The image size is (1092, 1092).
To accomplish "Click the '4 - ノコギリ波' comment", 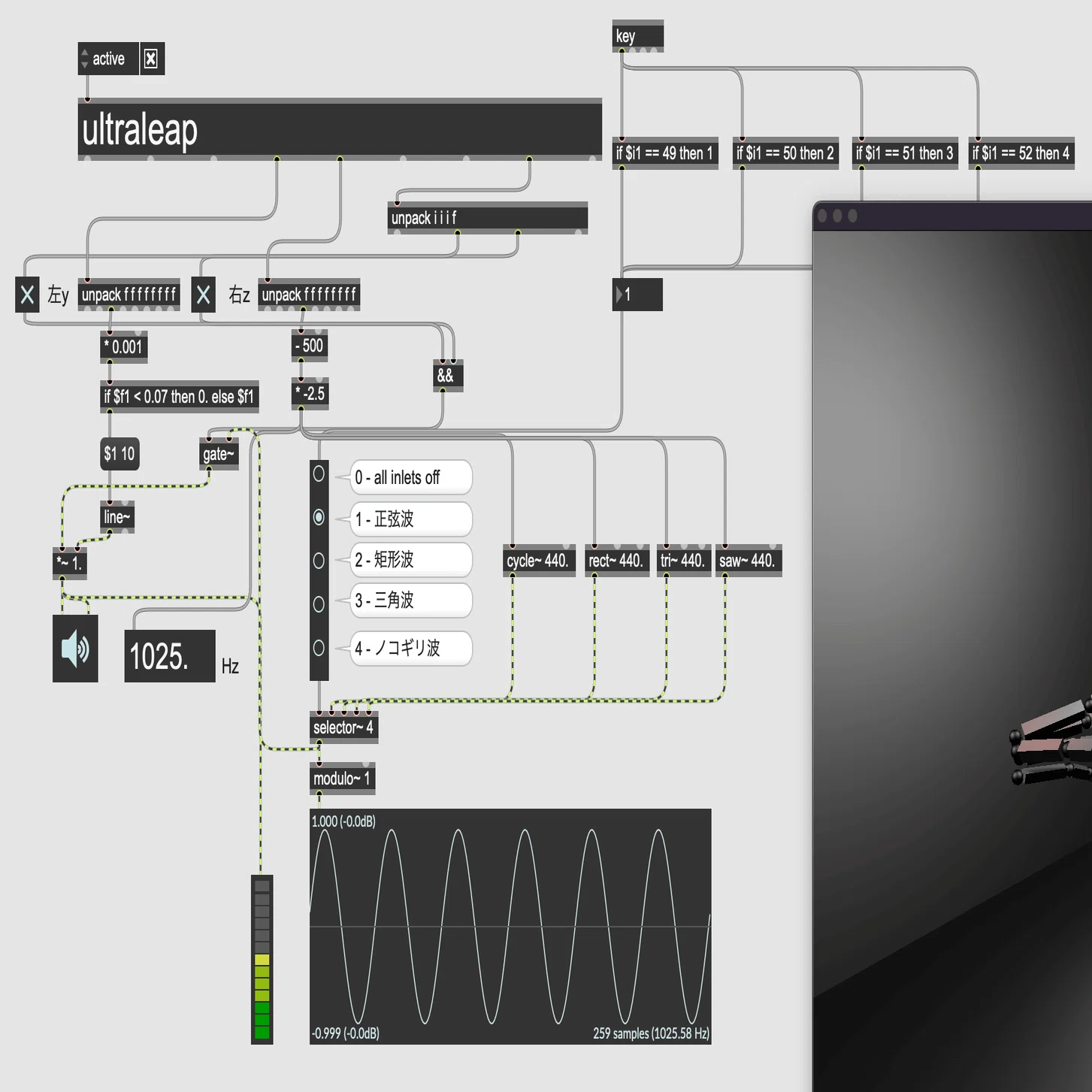I will (x=411, y=648).
